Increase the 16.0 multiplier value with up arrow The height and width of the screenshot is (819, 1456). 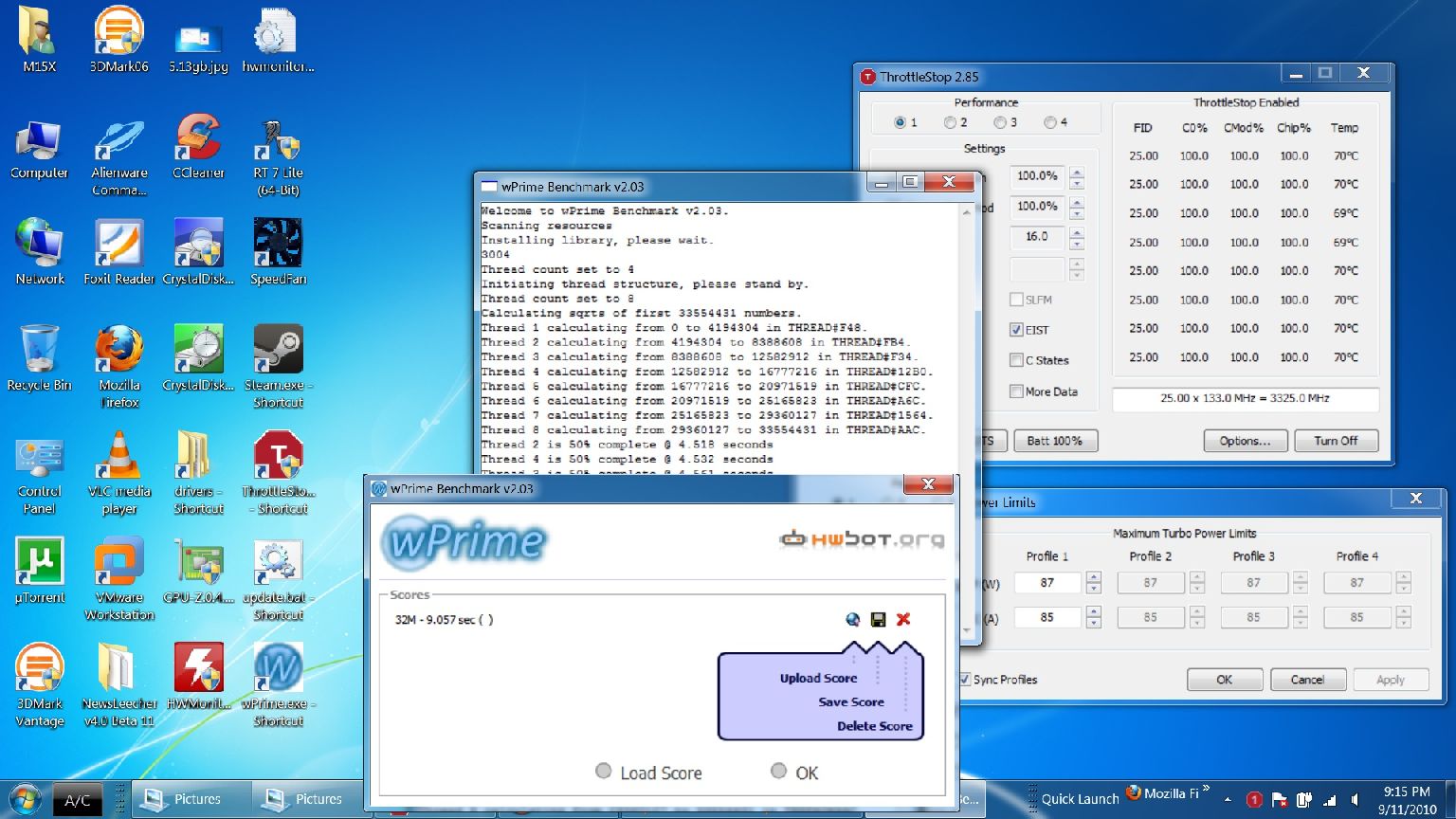point(1076,231)
